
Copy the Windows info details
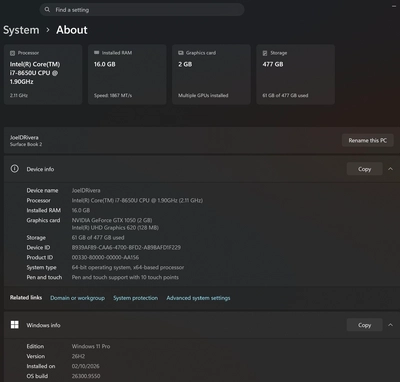[364, 325]
